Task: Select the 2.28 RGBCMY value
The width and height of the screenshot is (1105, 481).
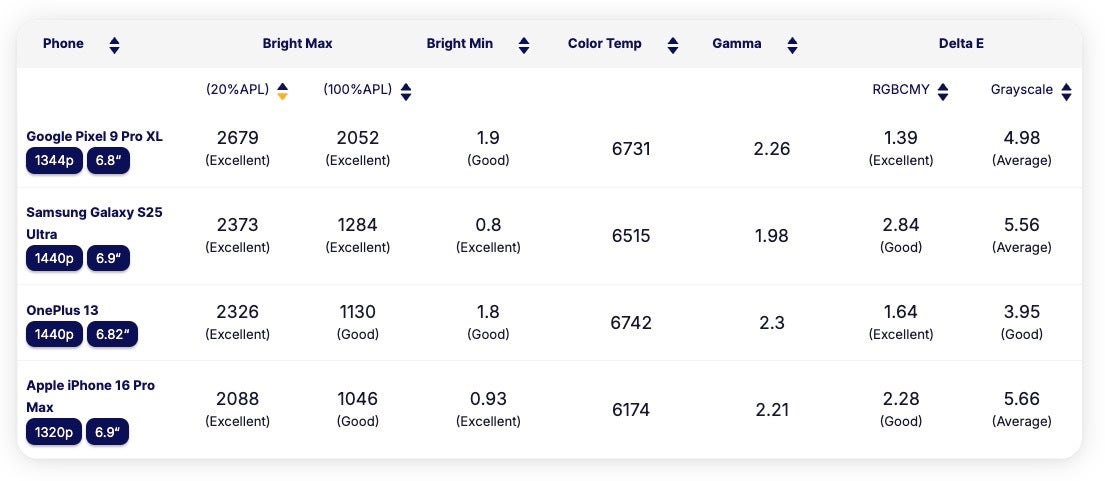Action: (x=901, y=399)
